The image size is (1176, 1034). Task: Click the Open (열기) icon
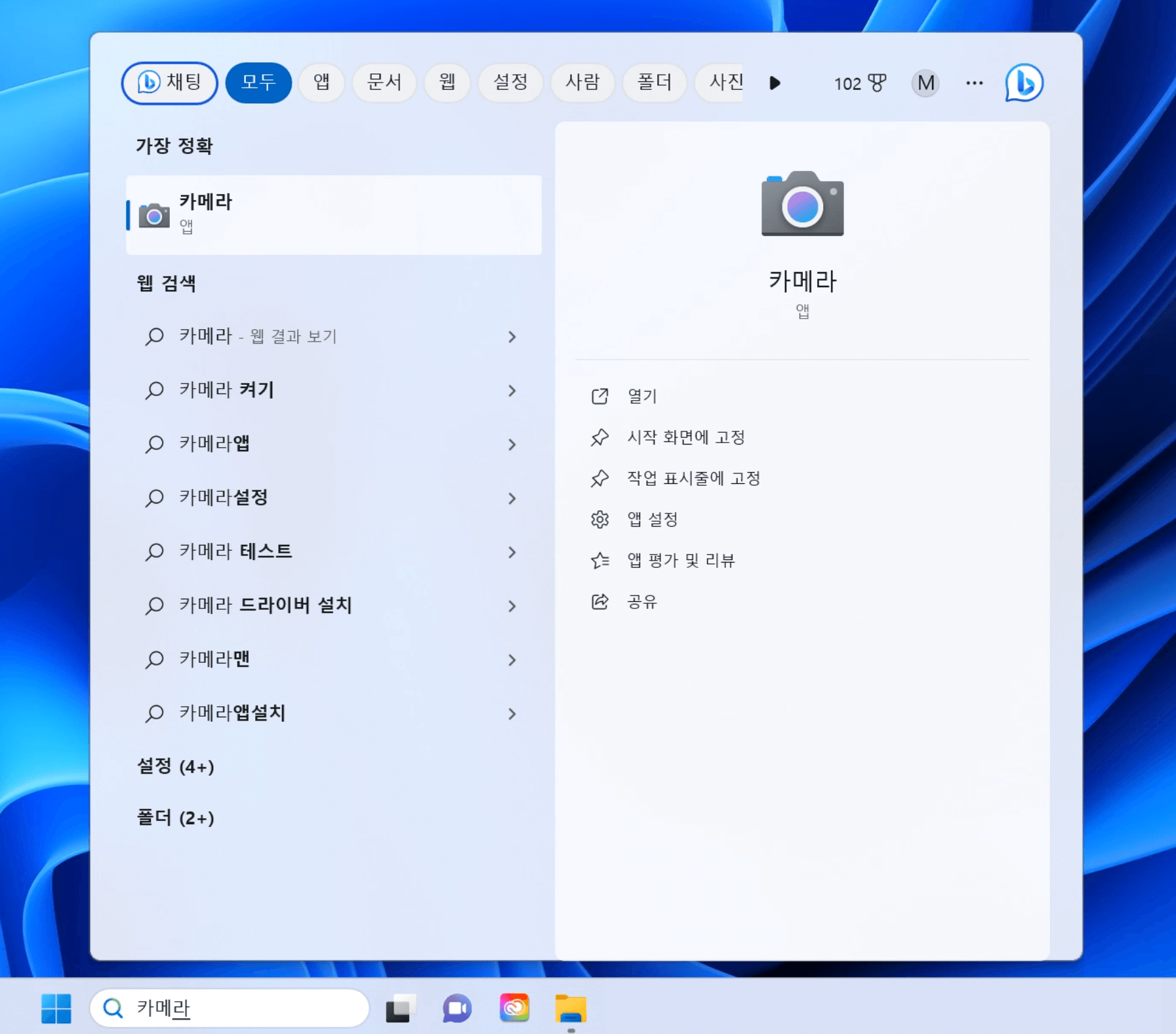599,396
